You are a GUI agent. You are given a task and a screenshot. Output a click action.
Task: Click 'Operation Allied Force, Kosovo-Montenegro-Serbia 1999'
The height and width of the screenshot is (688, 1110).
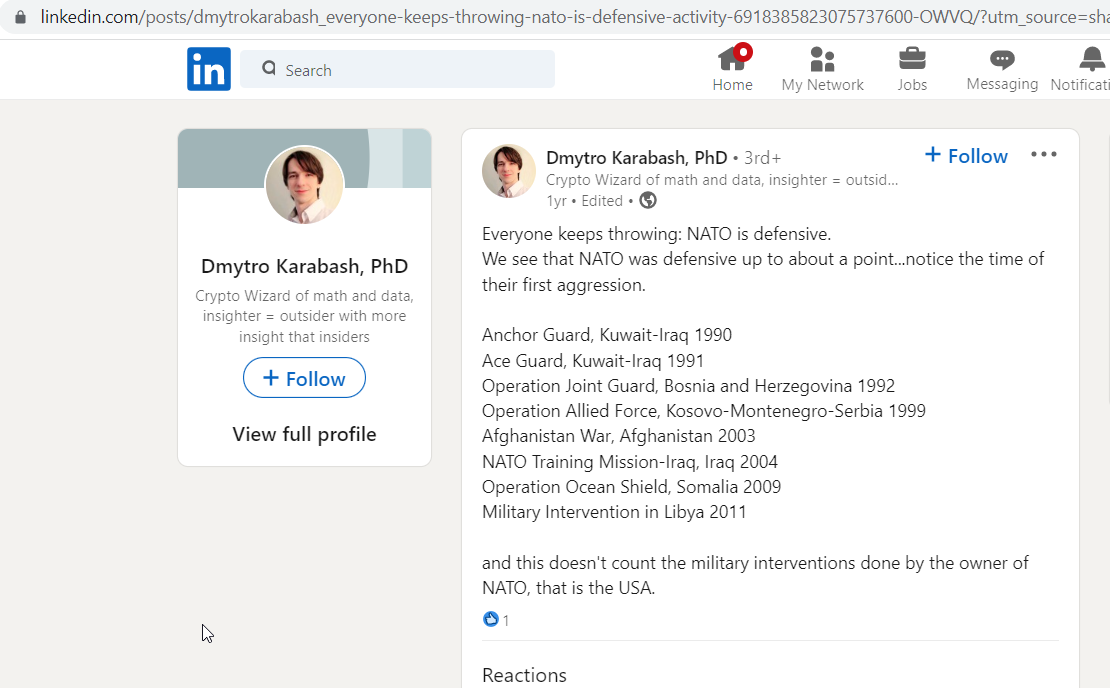pyautogui.click(x=704, y=411)
